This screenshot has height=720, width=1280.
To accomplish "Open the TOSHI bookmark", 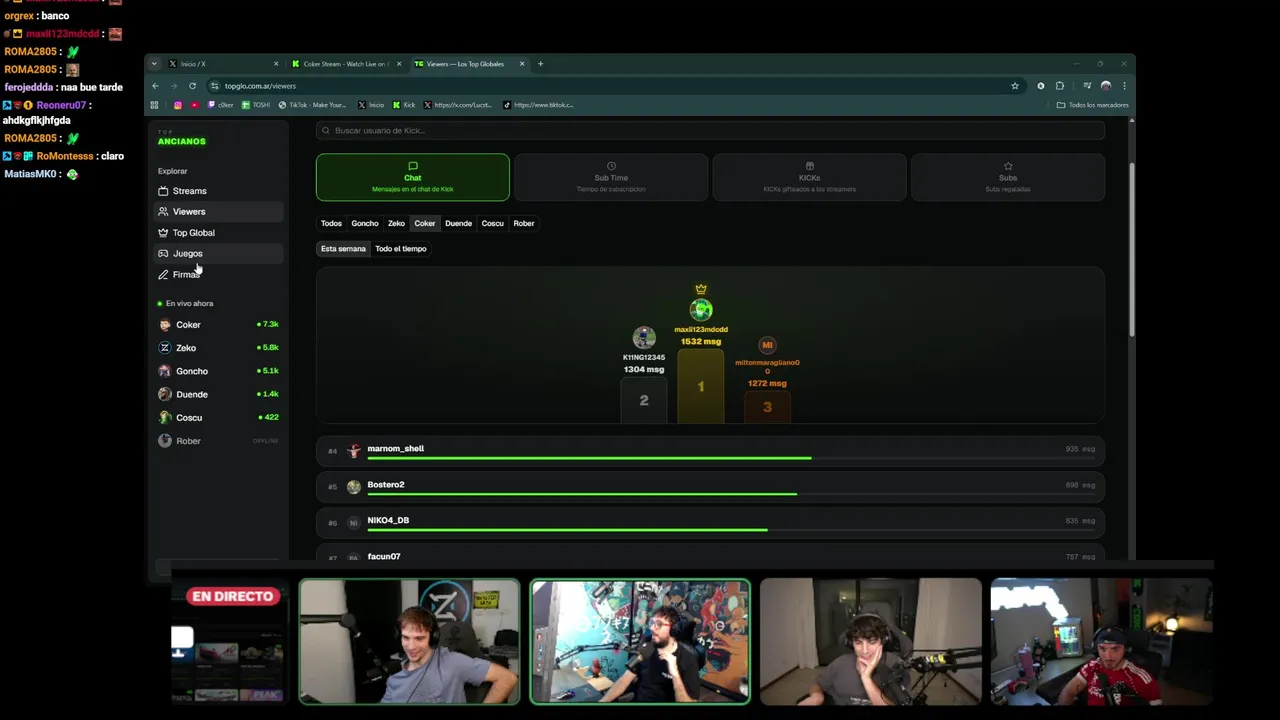I will coord(256,105).
